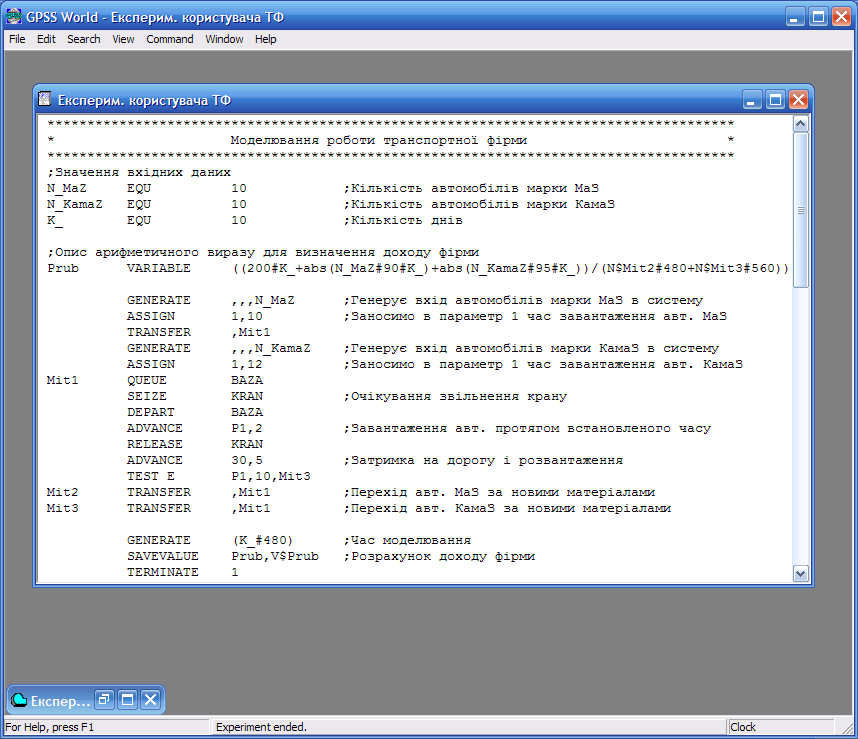Click the Clock status bar panel
858x739 pixels.
[781, 727]
